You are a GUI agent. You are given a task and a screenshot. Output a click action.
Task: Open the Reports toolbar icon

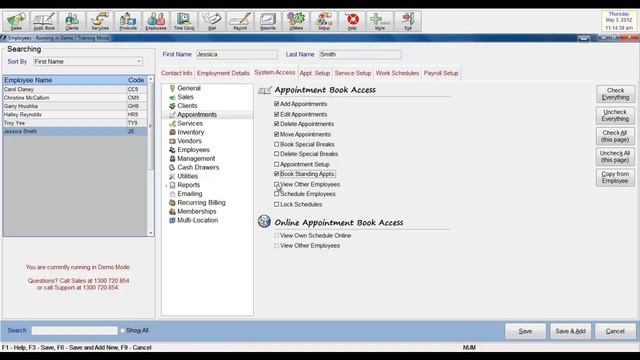[x=268, y=21]
